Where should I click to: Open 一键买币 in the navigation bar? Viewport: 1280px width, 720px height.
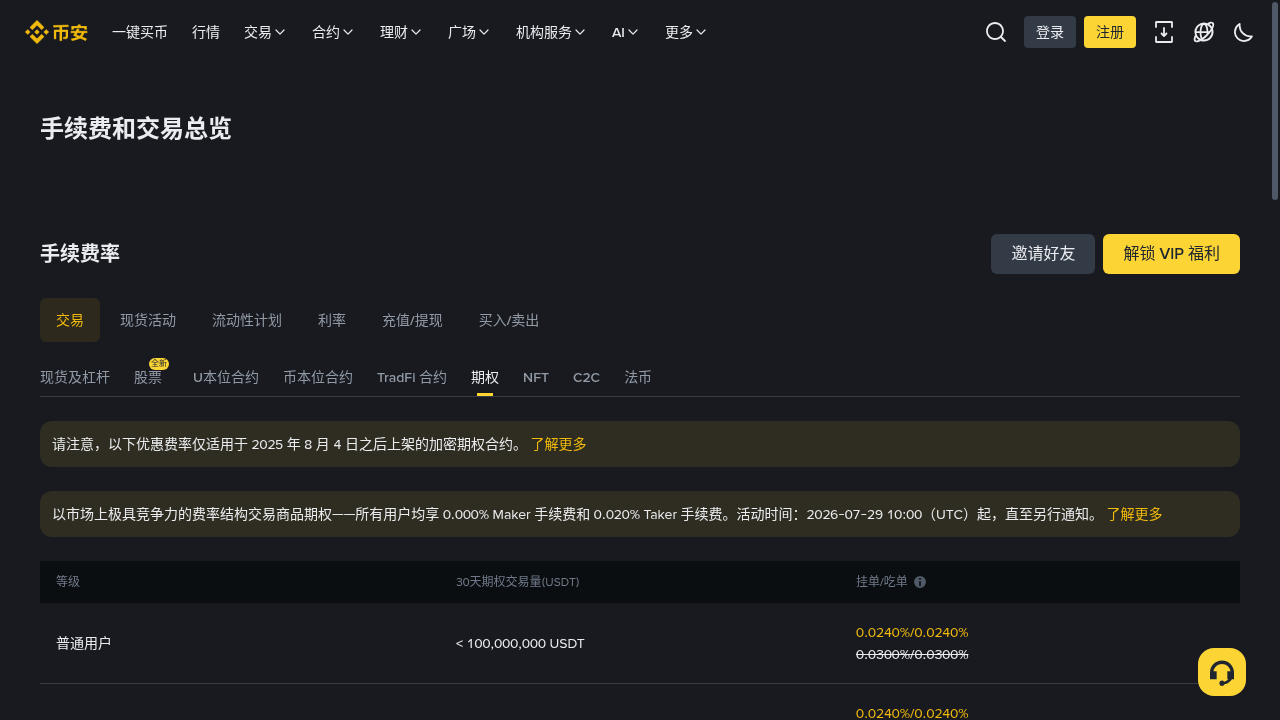(140, 32)
